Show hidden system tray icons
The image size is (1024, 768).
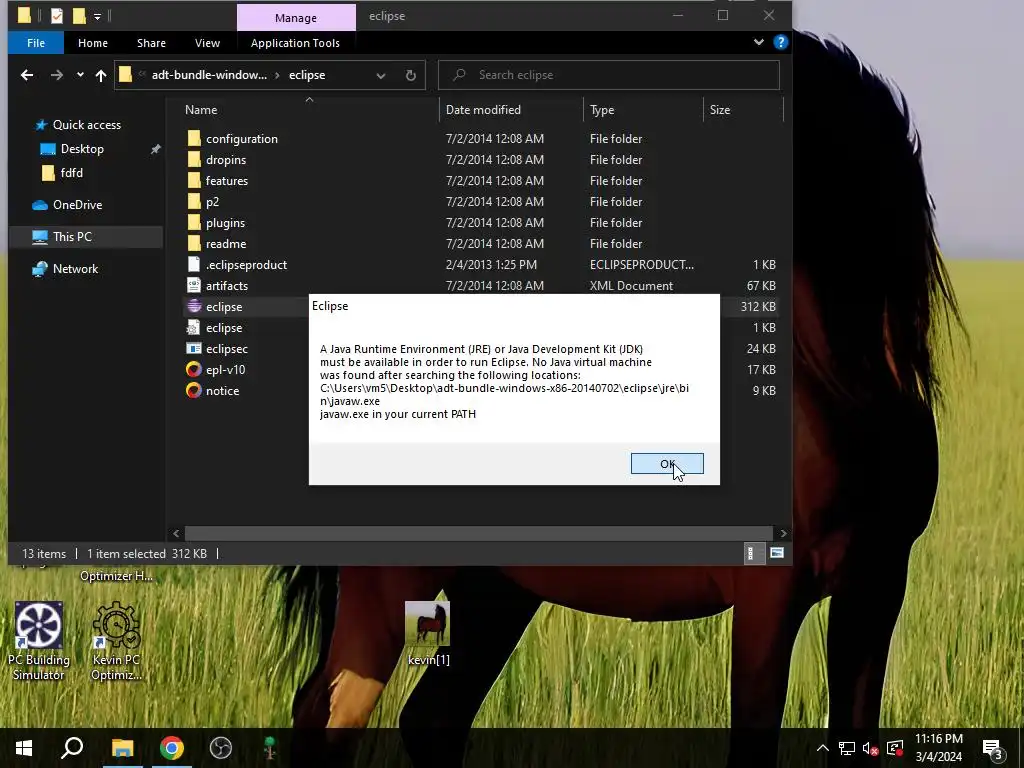pyautogui.click(x=823, y=748)
